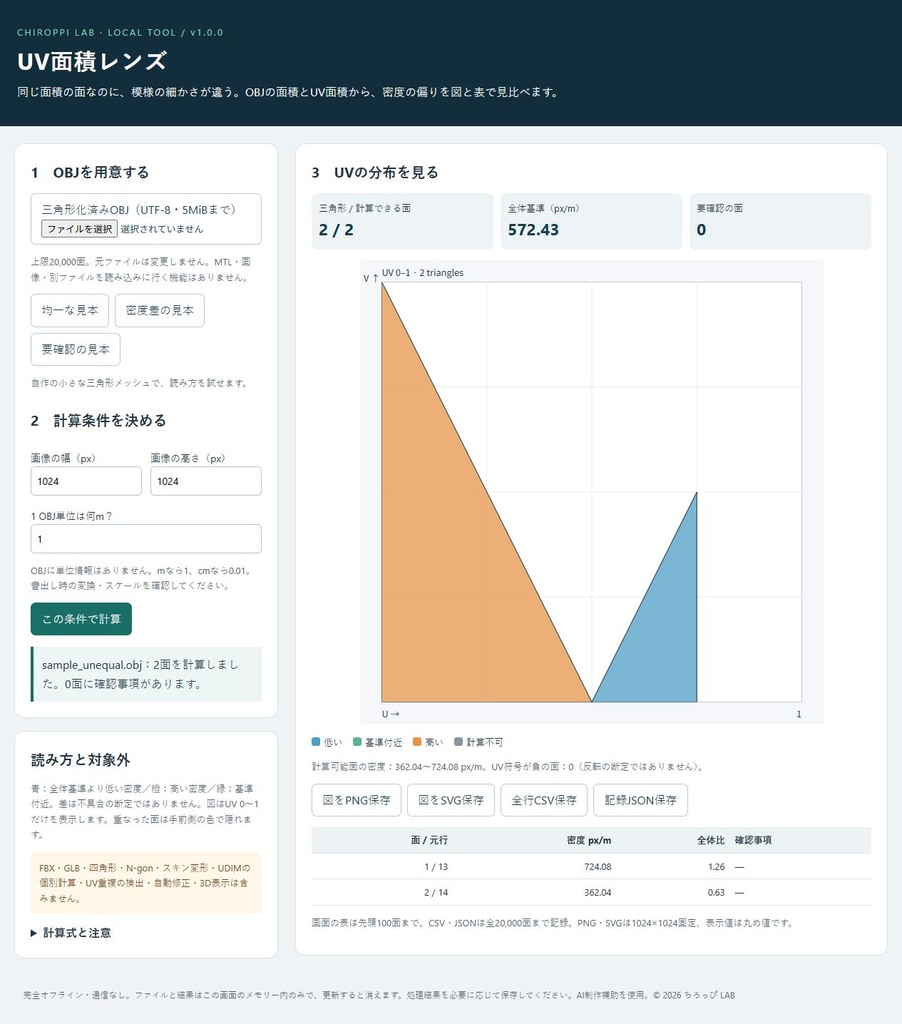The image size is (902, 1024).
Task: Select table row 2 / 14
Action: coord(591,892)
